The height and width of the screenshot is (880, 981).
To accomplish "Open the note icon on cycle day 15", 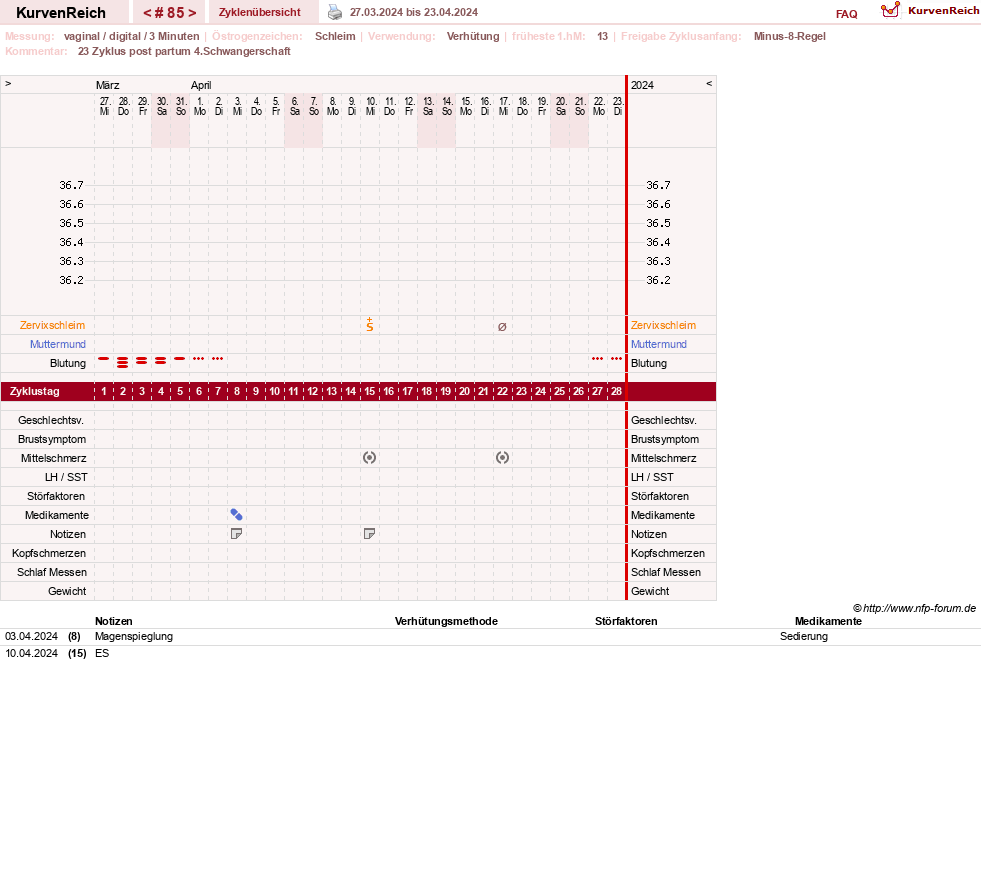I will (x=370, y=534).
